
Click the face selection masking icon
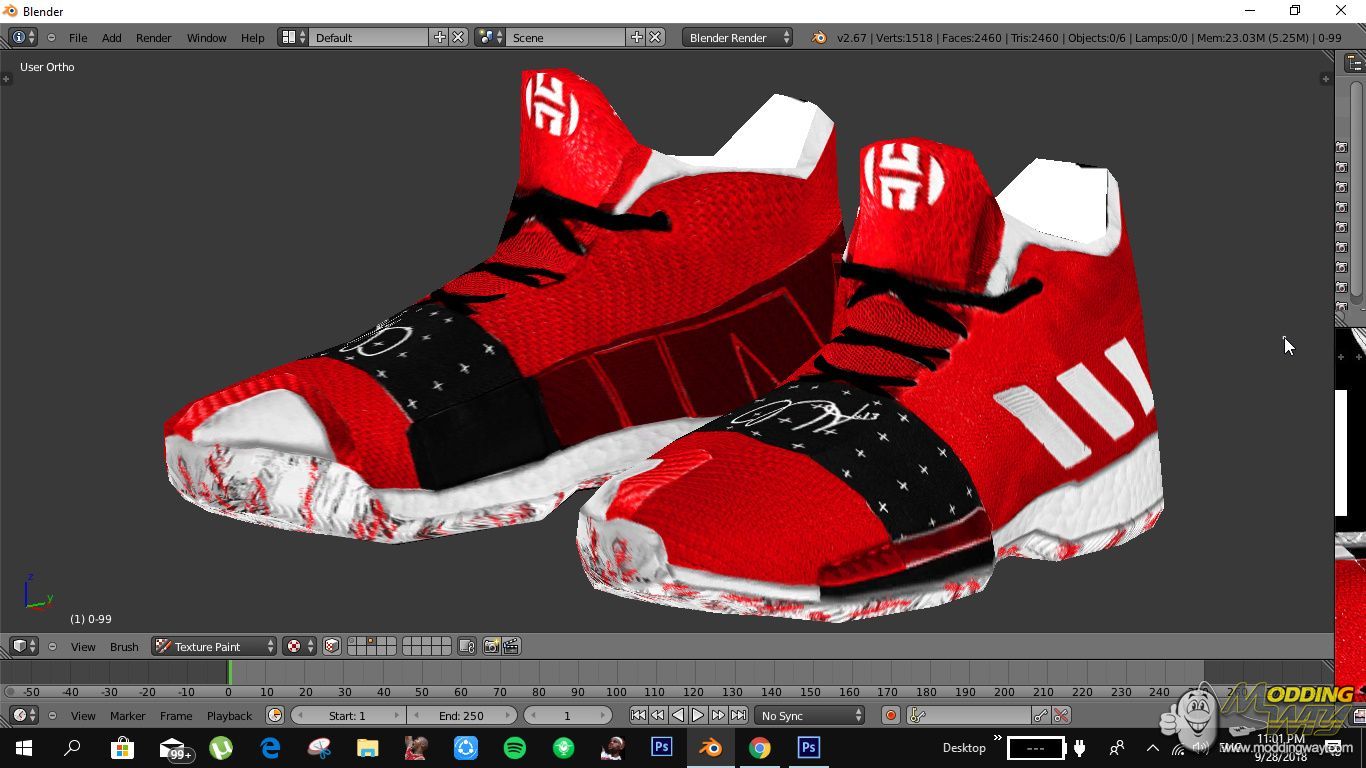tap(332, 646)
